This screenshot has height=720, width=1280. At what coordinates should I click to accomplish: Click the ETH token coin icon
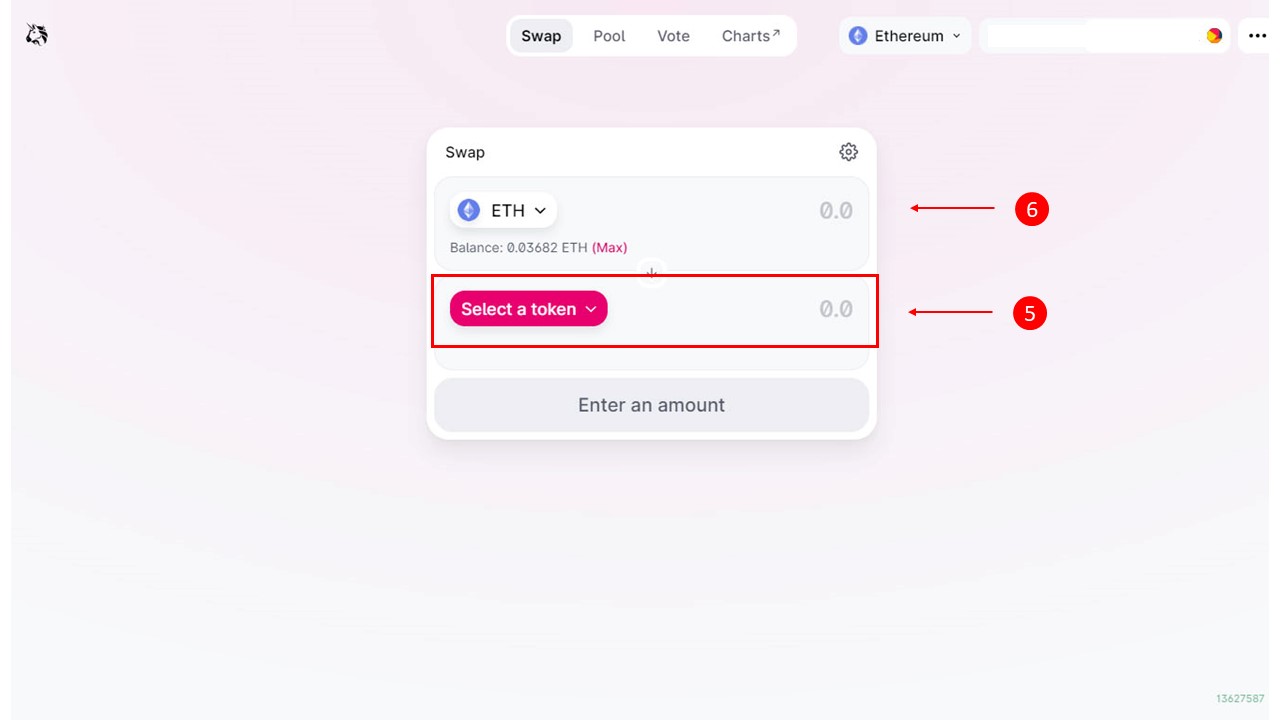[469, 210]
